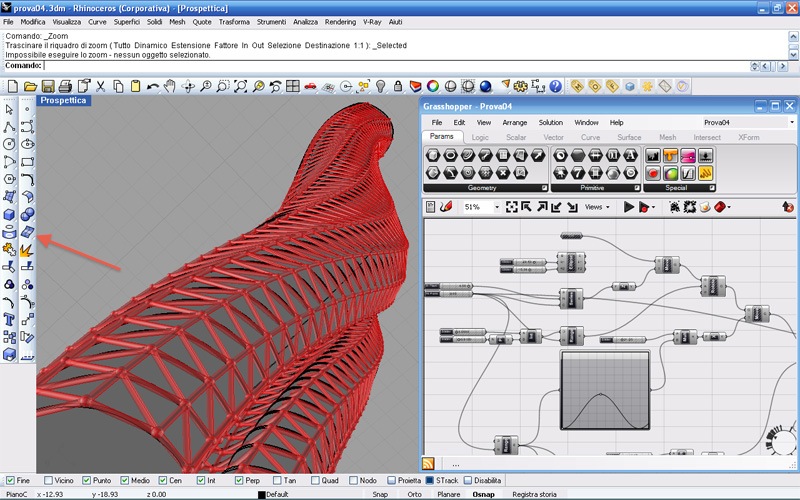Viewport: 800px width, 500px height.
Task: Paste using the clipboard icon
Action: [136, 86]
